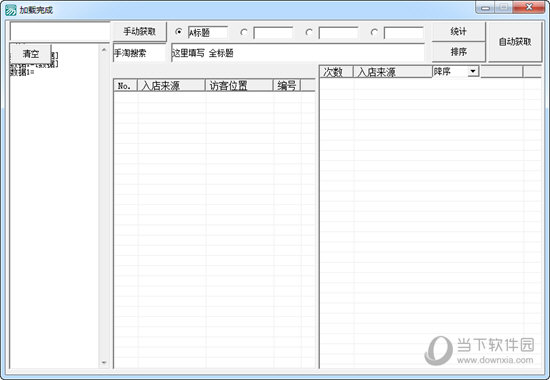Click the 编号 column header
The image size is (550, 380).
point(287,86)
